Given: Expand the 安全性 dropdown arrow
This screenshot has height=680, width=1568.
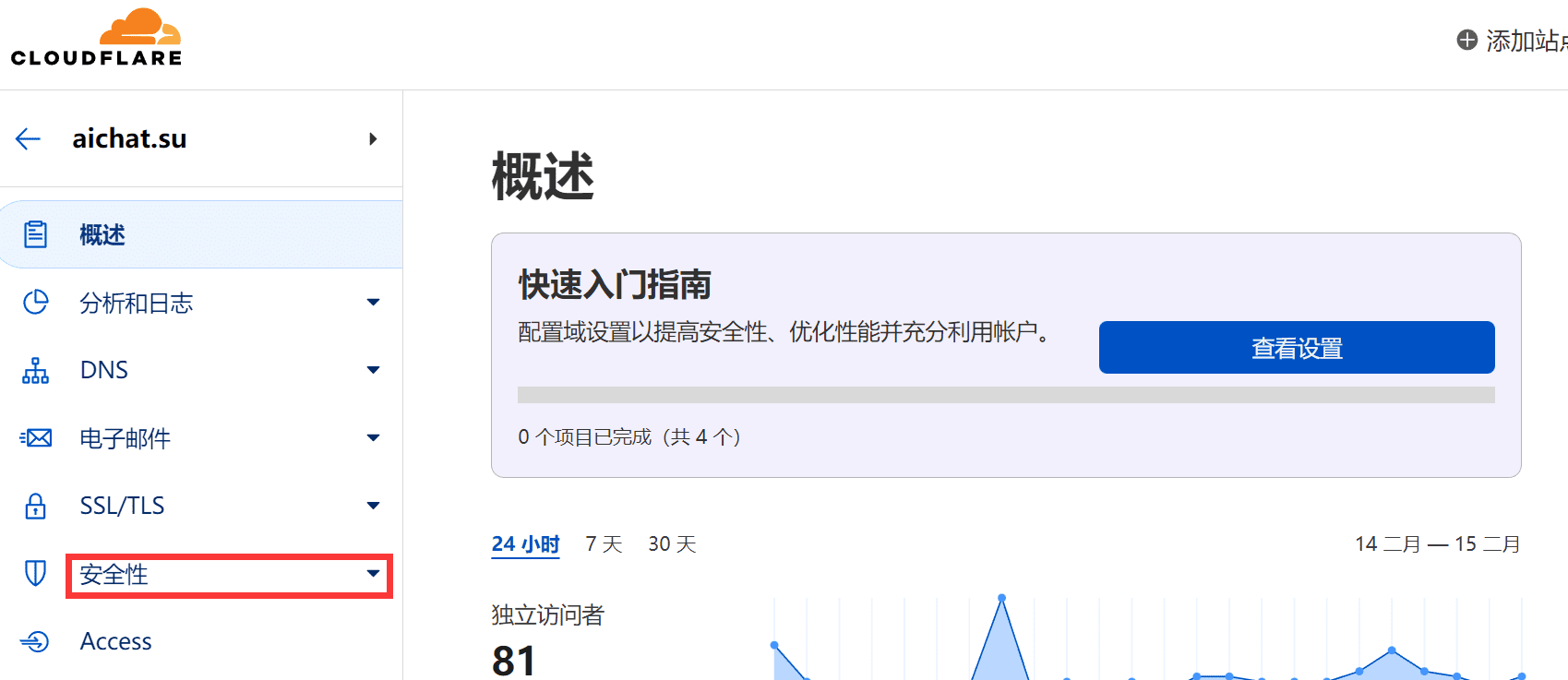Looking at the screenshot, I should [373, 573].
